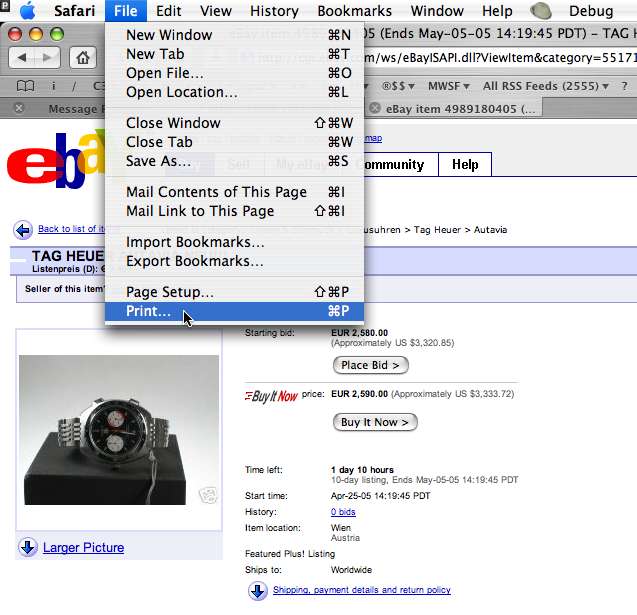Screen dimensions: 637x615
Task: Open the View menu
Action: [216, 11]
